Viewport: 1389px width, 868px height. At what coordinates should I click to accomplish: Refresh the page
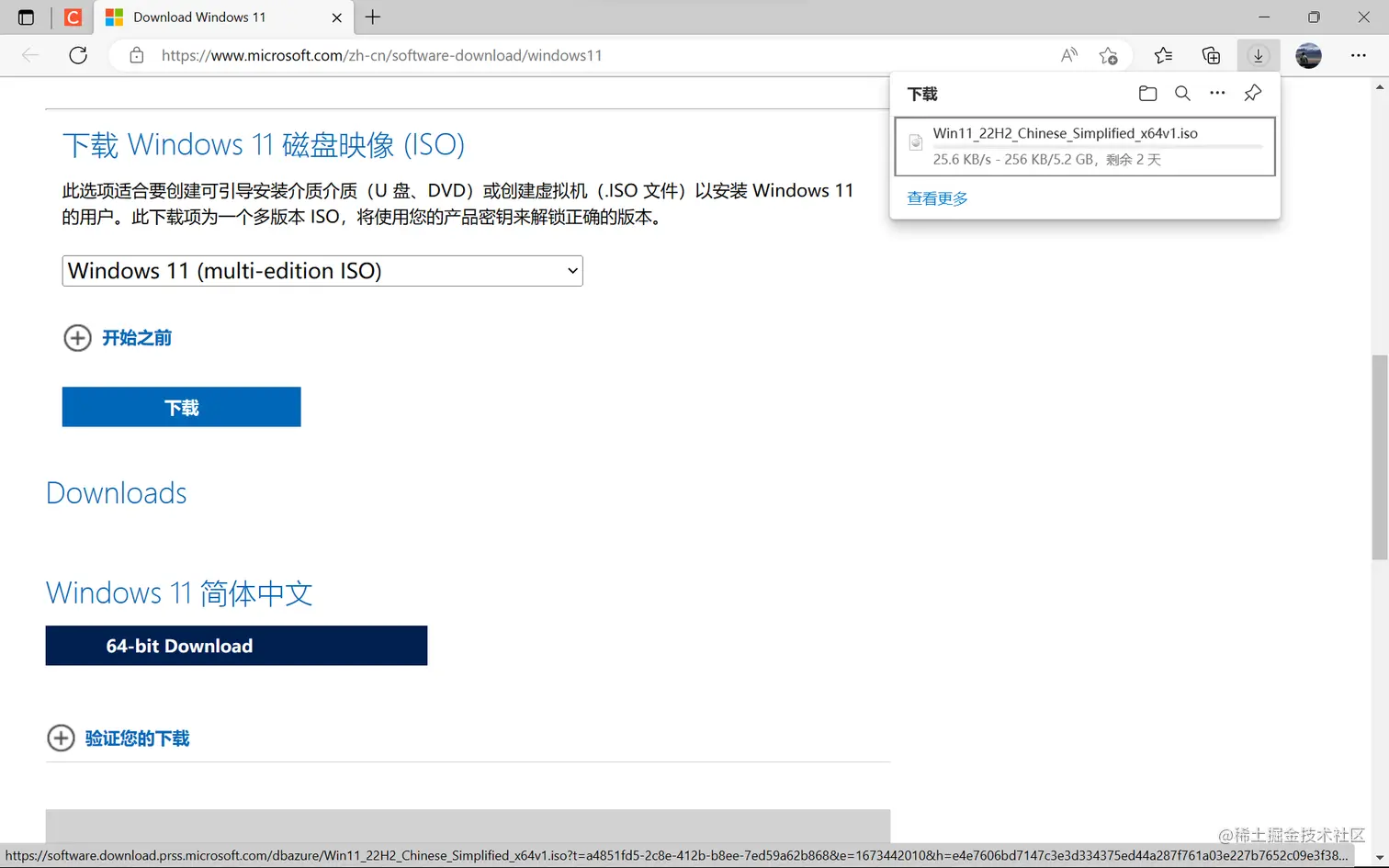[78, 55]
